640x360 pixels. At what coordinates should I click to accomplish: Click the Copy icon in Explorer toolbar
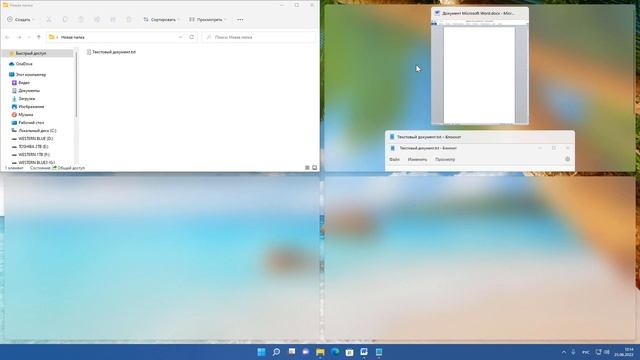click(65, 20)
